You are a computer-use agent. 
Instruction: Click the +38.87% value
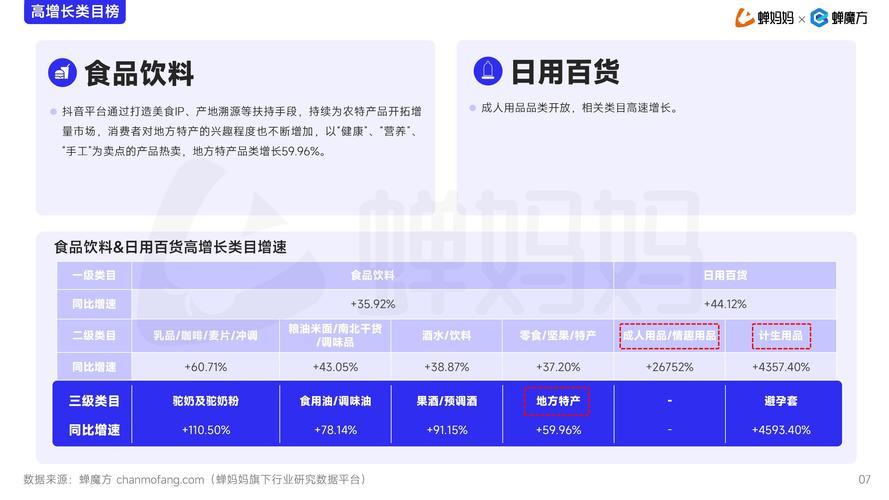[447, 367]
